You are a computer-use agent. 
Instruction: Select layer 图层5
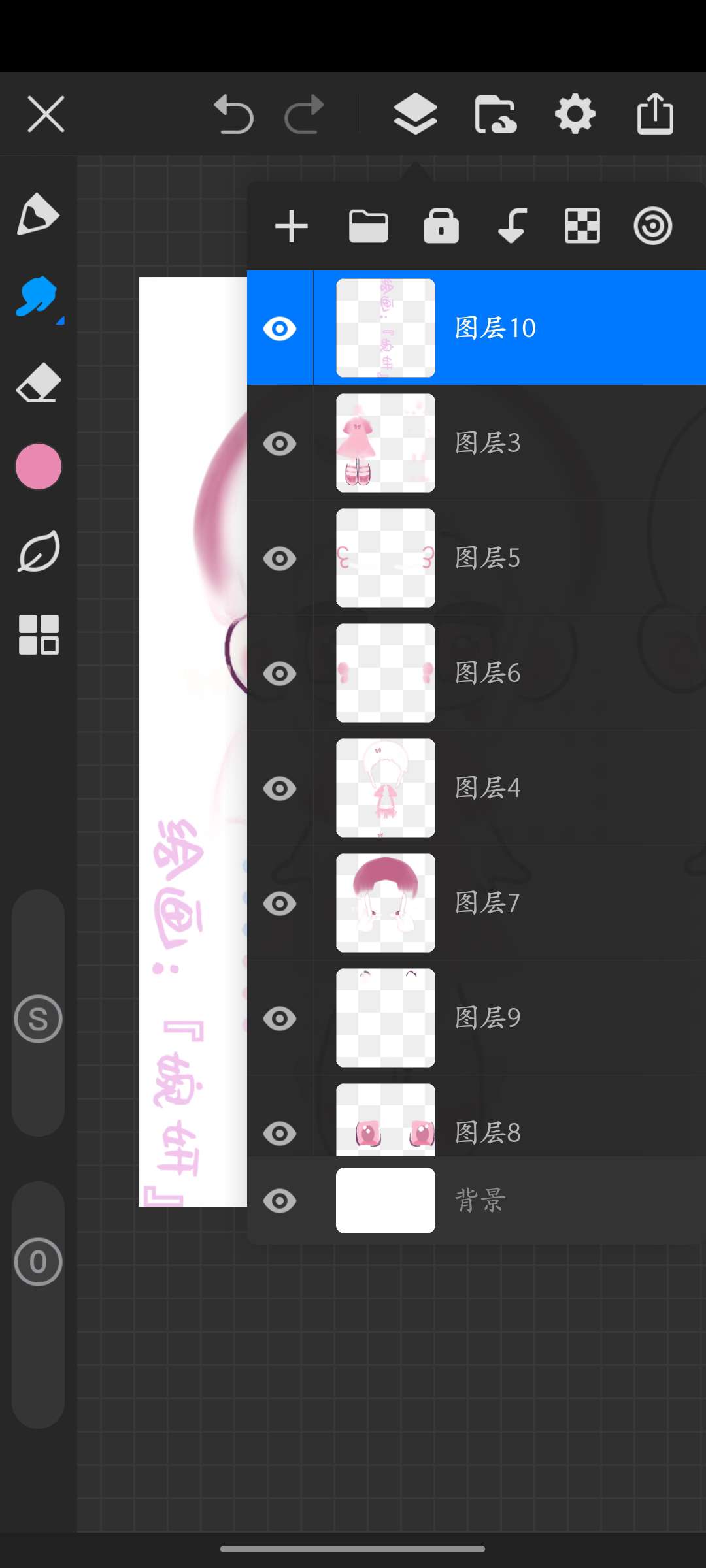coord(509,558)
